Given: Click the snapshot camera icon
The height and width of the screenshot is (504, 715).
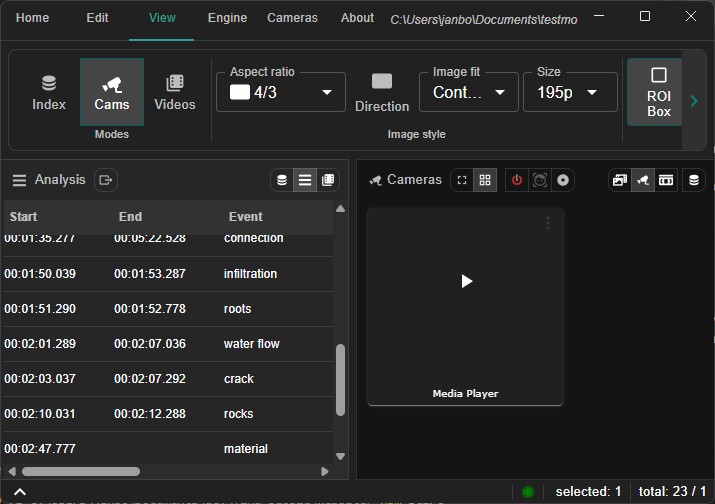Looking at the screenshot, I should [540, 180].
